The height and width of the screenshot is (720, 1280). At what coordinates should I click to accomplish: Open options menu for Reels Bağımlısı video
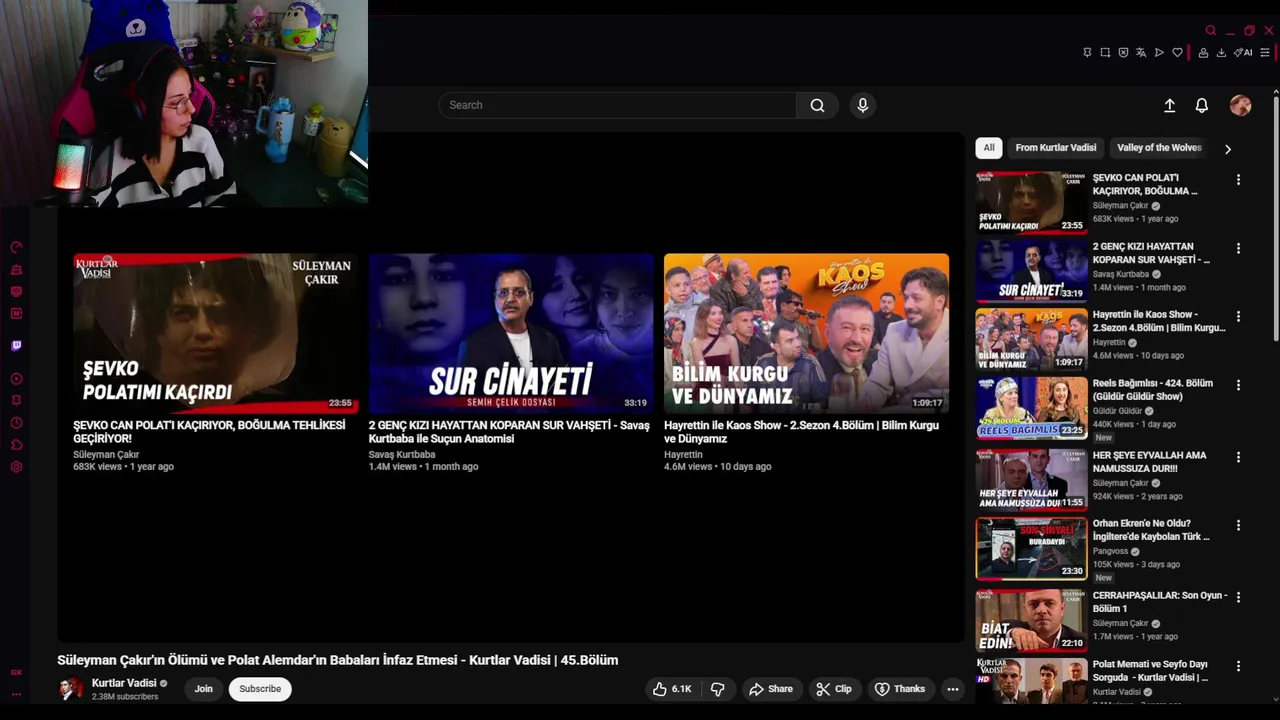1238,385
